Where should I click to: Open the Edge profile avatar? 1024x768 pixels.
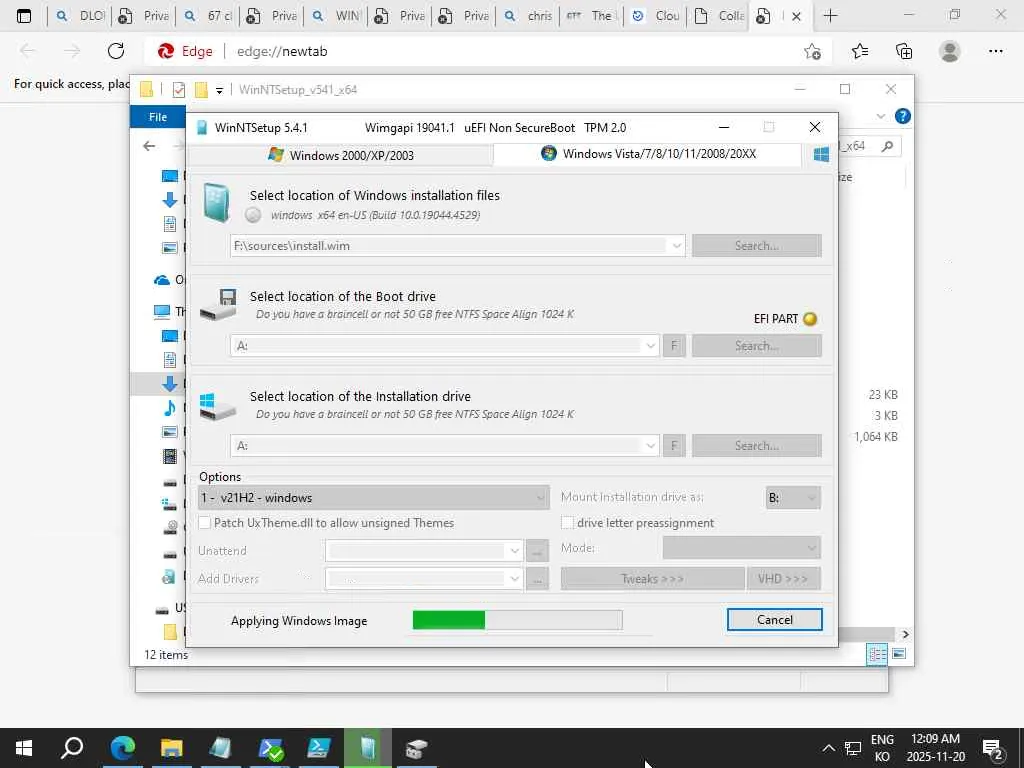pos(950,51)
